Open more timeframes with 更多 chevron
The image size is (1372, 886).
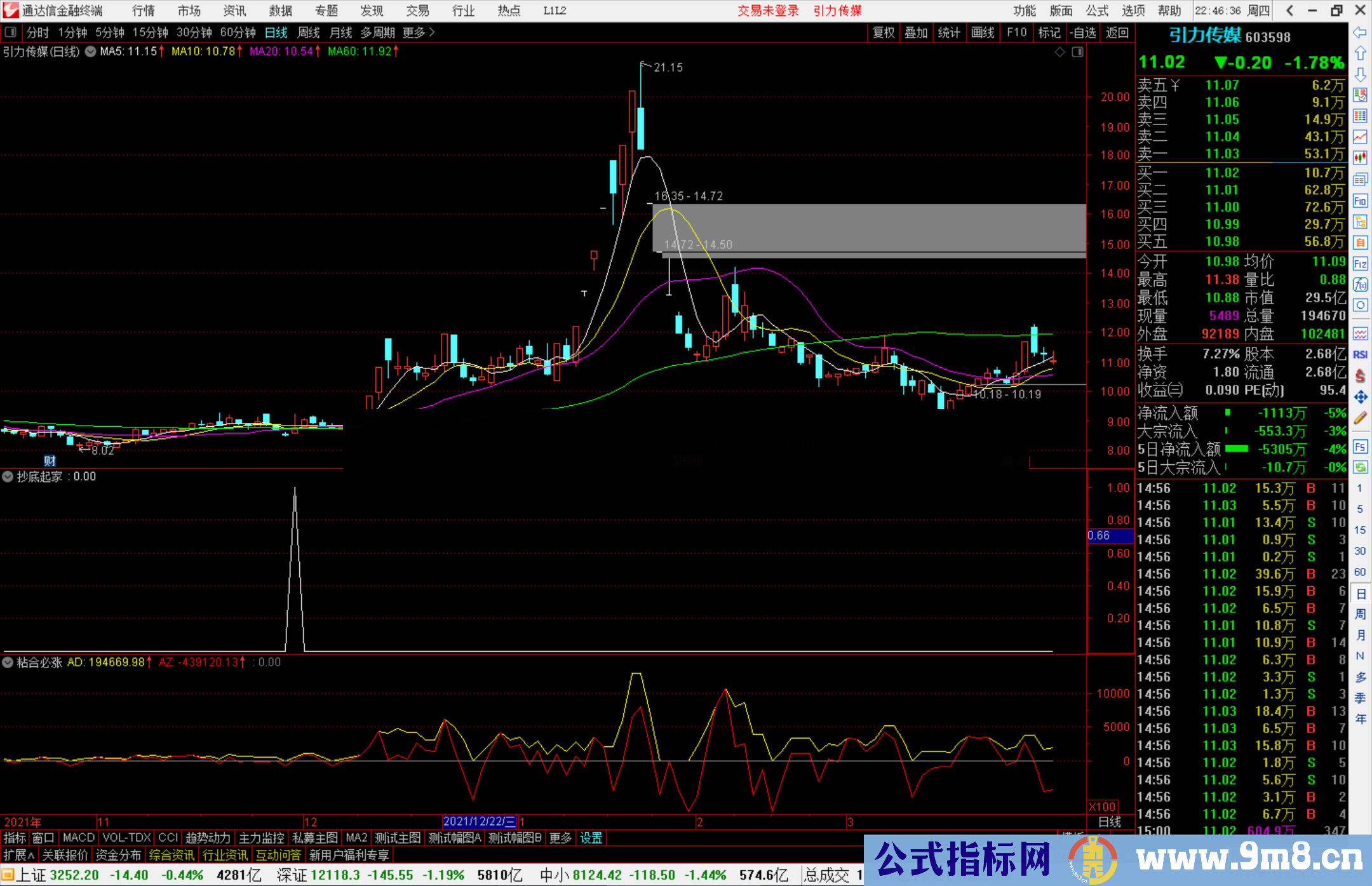[419, 32]
